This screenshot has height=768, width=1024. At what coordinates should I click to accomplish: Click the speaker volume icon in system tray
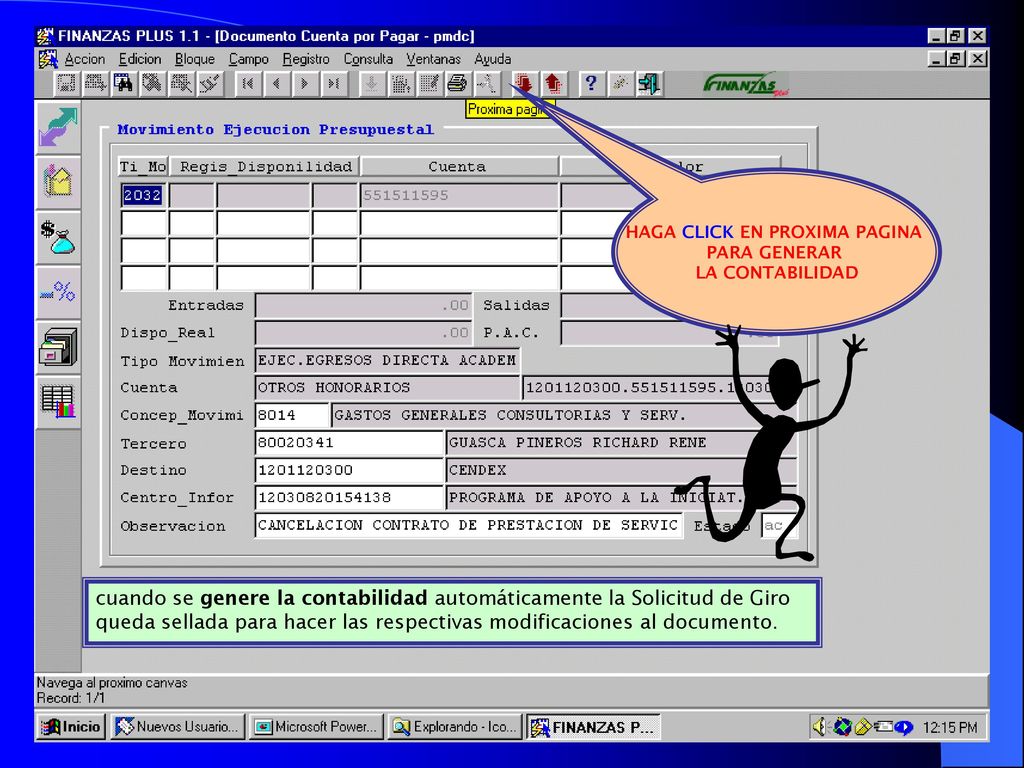click(818, 727)
